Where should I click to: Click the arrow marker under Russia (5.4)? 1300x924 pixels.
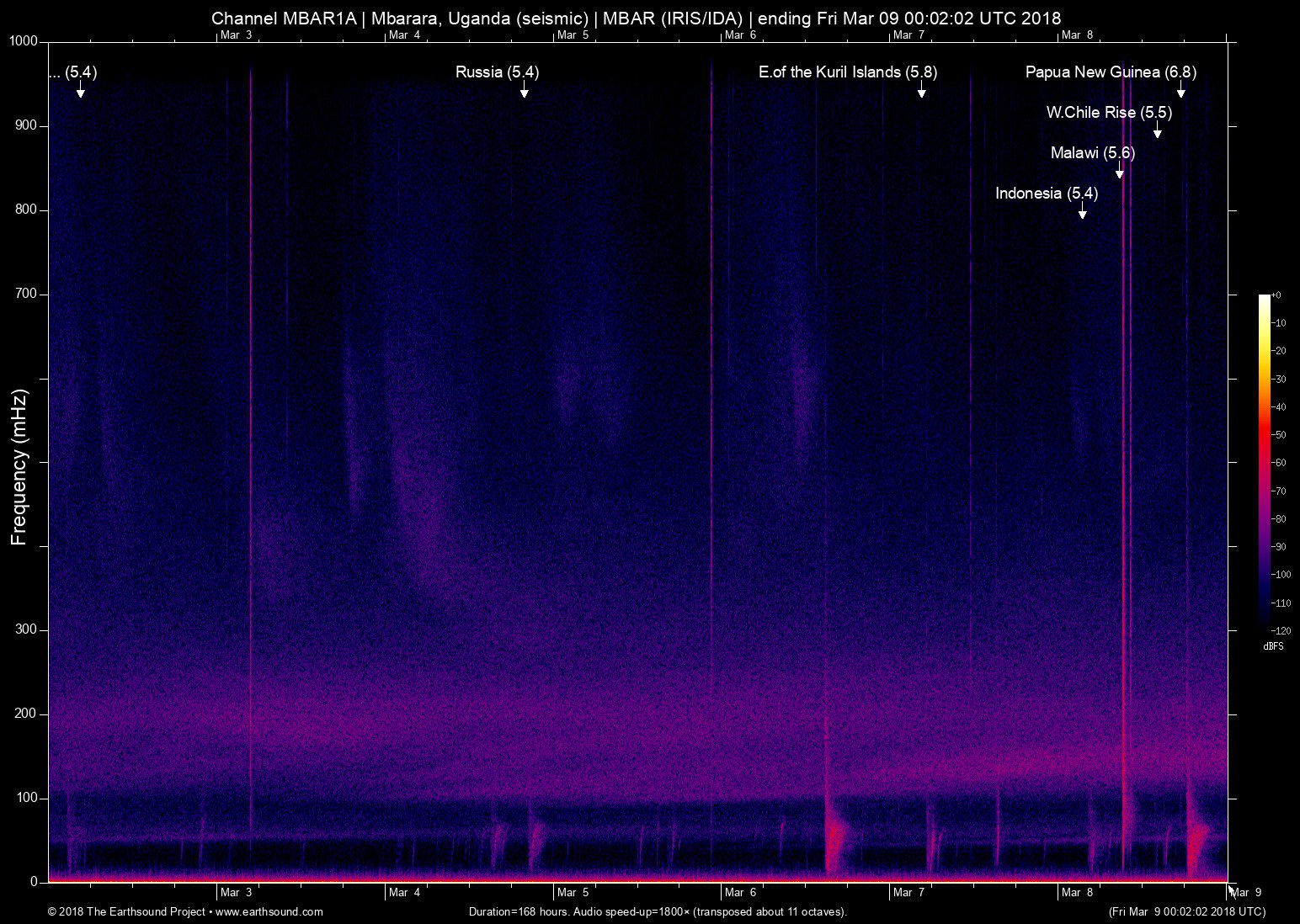[x=524, y=91]
